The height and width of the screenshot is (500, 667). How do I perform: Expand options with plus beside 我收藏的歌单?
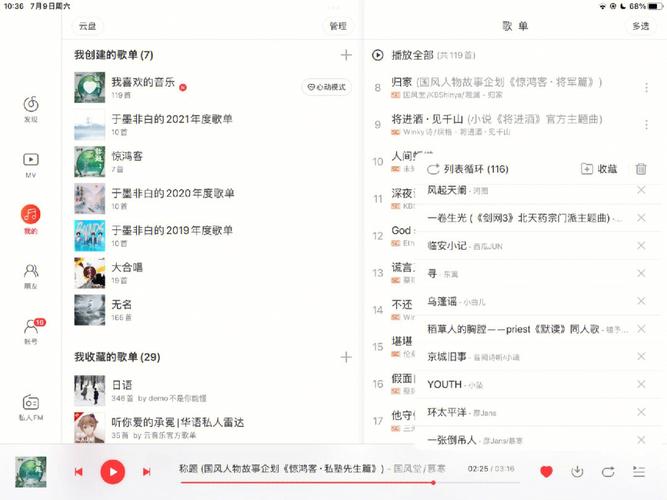[x=346, y=357]
